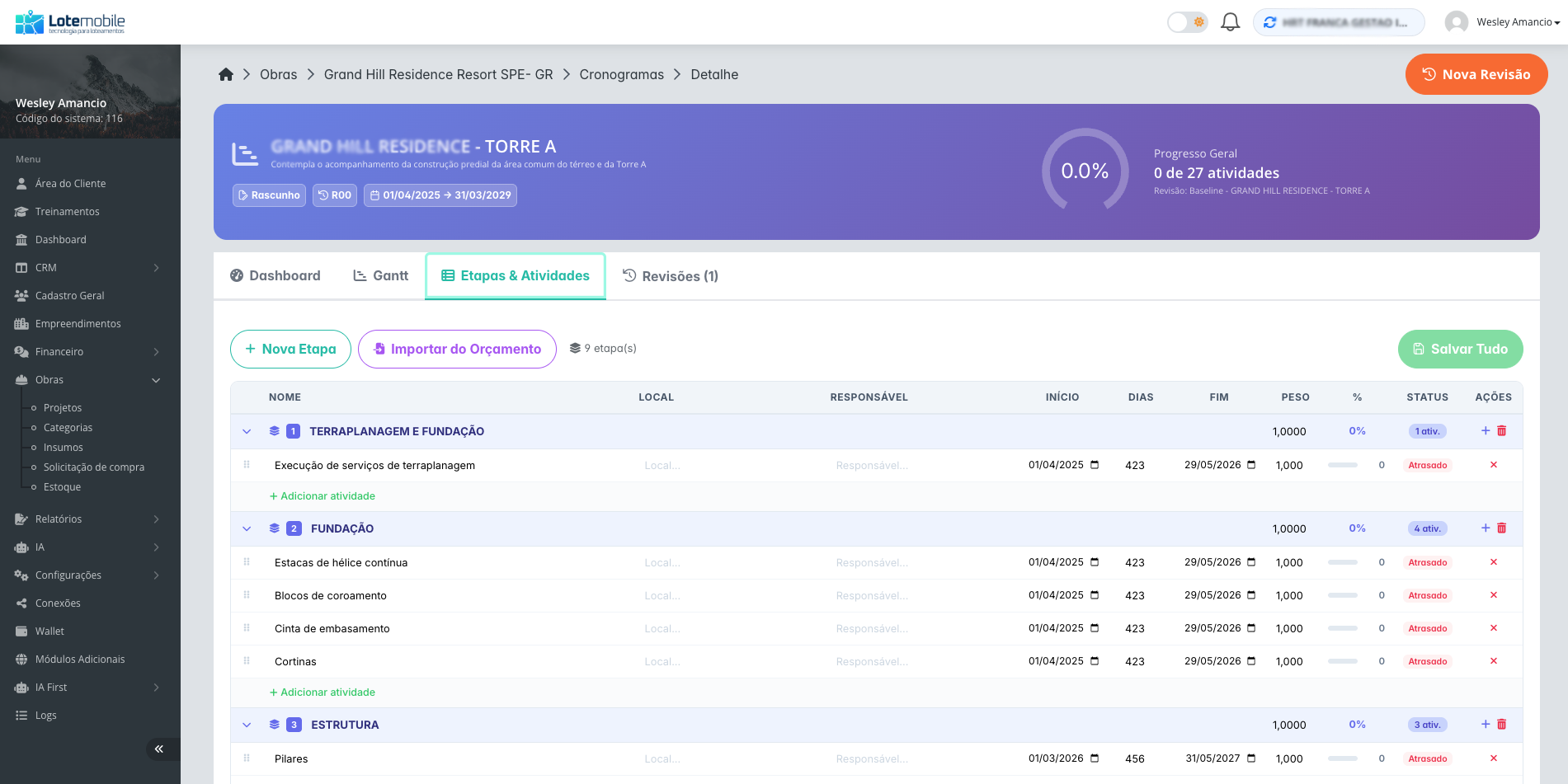
Task: Switch to the Gantt tab
Action: click(381, 276)
